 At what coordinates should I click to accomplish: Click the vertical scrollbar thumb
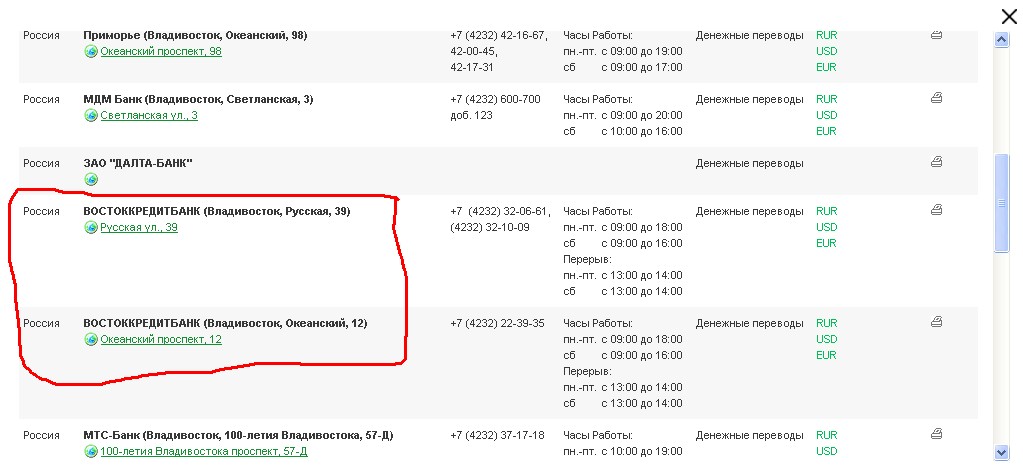click(1001, 205)
